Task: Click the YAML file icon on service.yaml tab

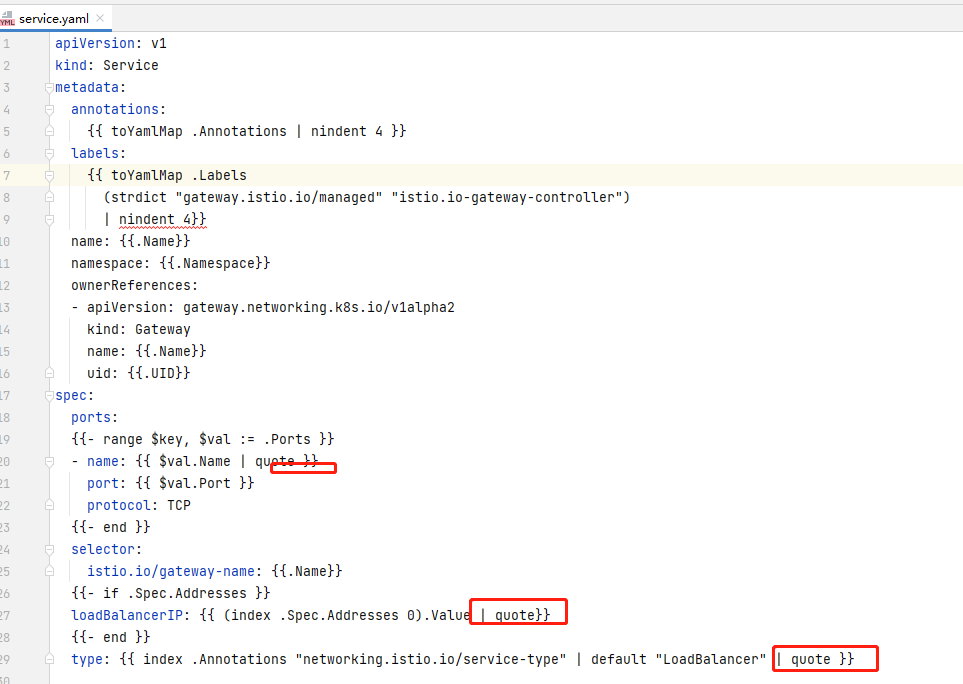Action: pos(8,19)
